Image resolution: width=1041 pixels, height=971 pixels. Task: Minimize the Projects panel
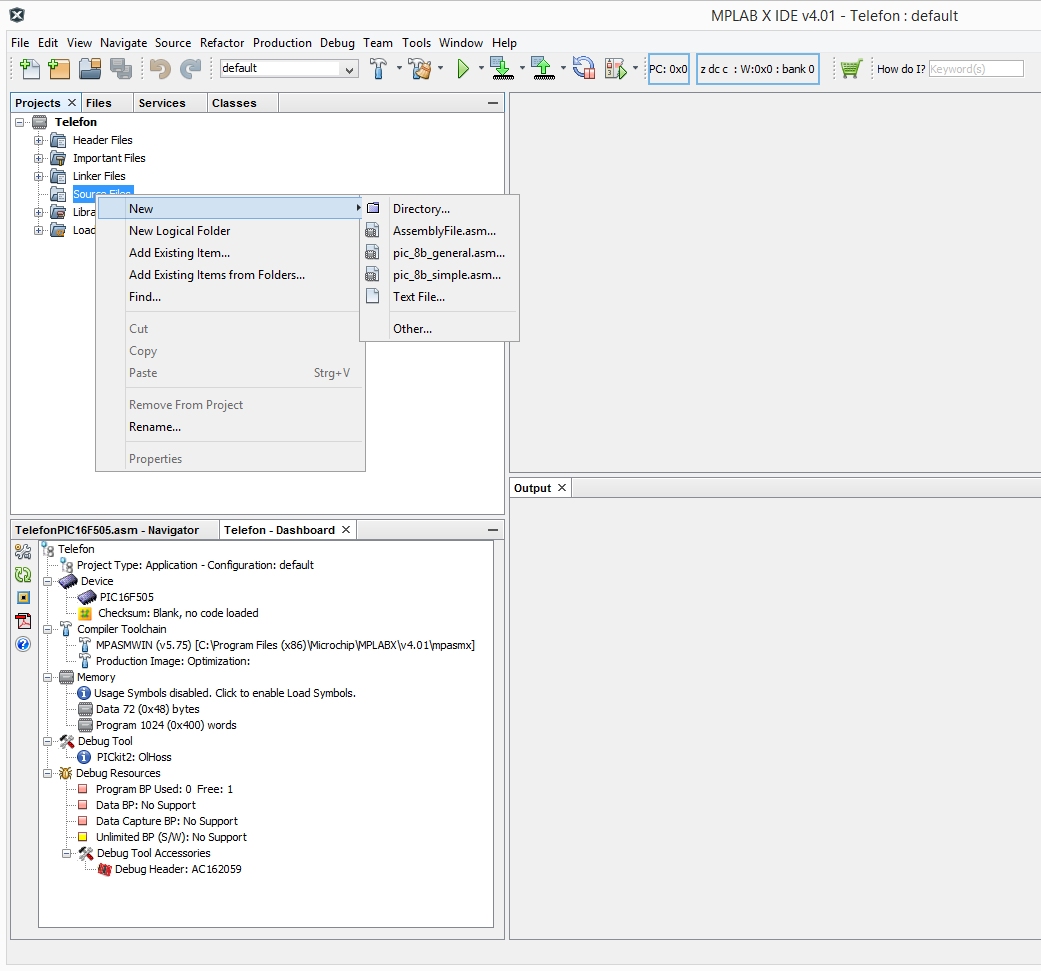coord(493,103)
